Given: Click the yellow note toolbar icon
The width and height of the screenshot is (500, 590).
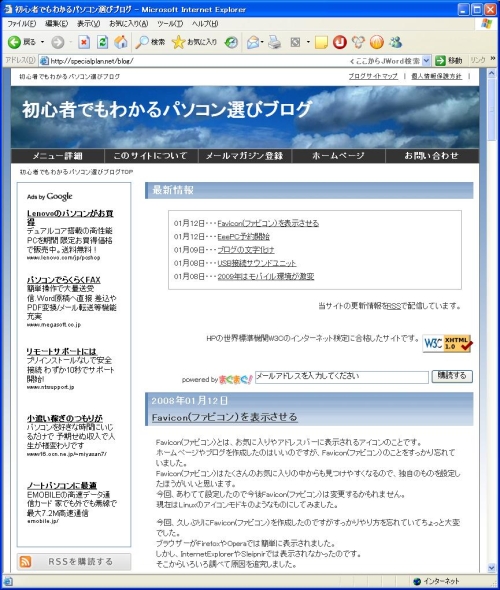Looking at the screenshot, I should [x=321, y=42].
